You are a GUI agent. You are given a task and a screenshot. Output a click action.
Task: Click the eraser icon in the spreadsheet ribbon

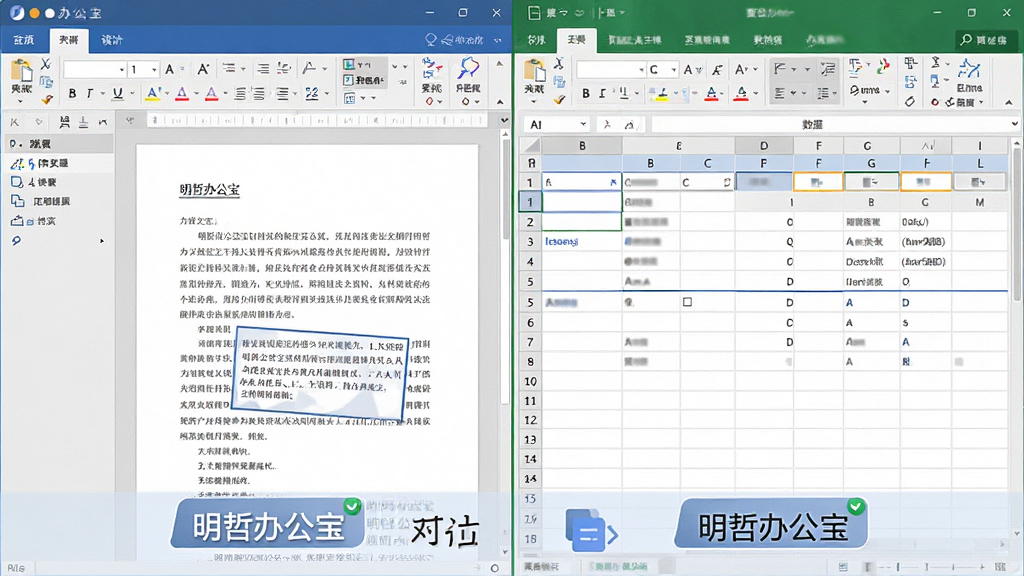(x=910, y=102)
